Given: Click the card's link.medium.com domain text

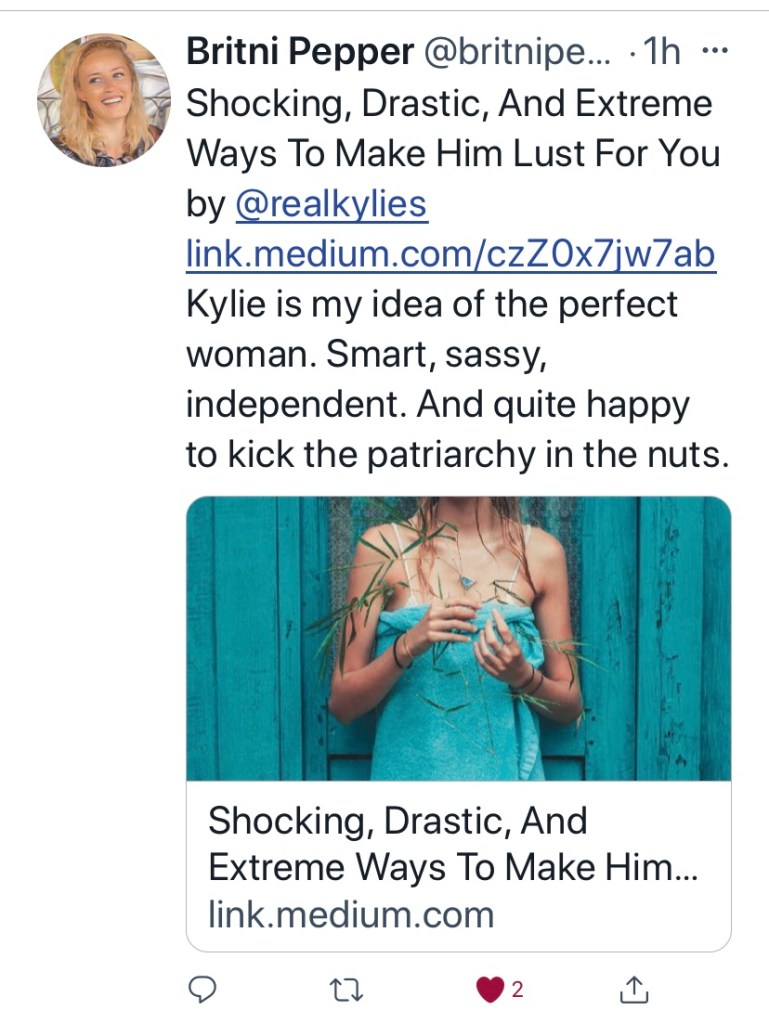Looking at the screenshot, I should [x=351, y=913].
